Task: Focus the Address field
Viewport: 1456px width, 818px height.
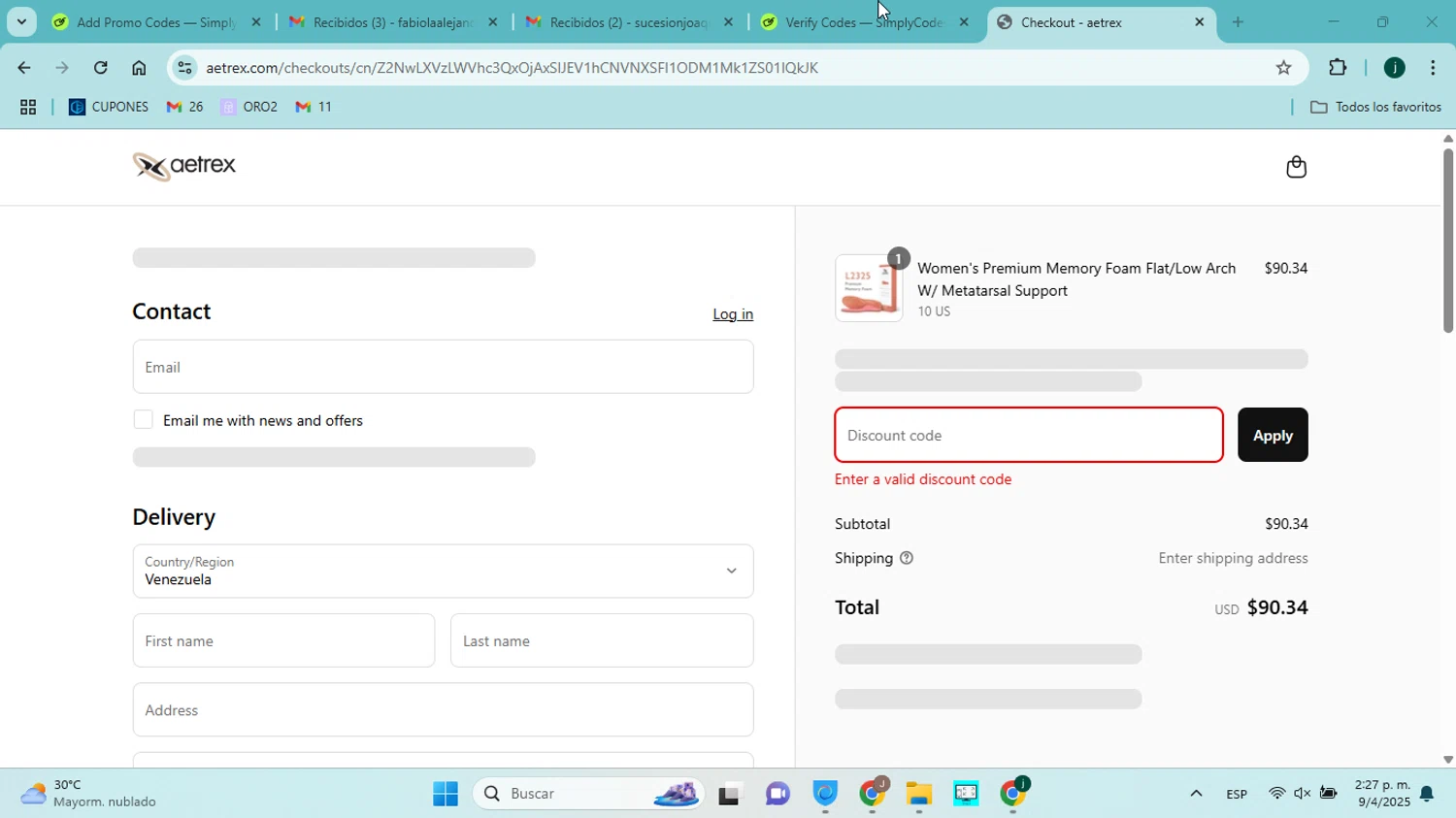Action: (443, 709)
